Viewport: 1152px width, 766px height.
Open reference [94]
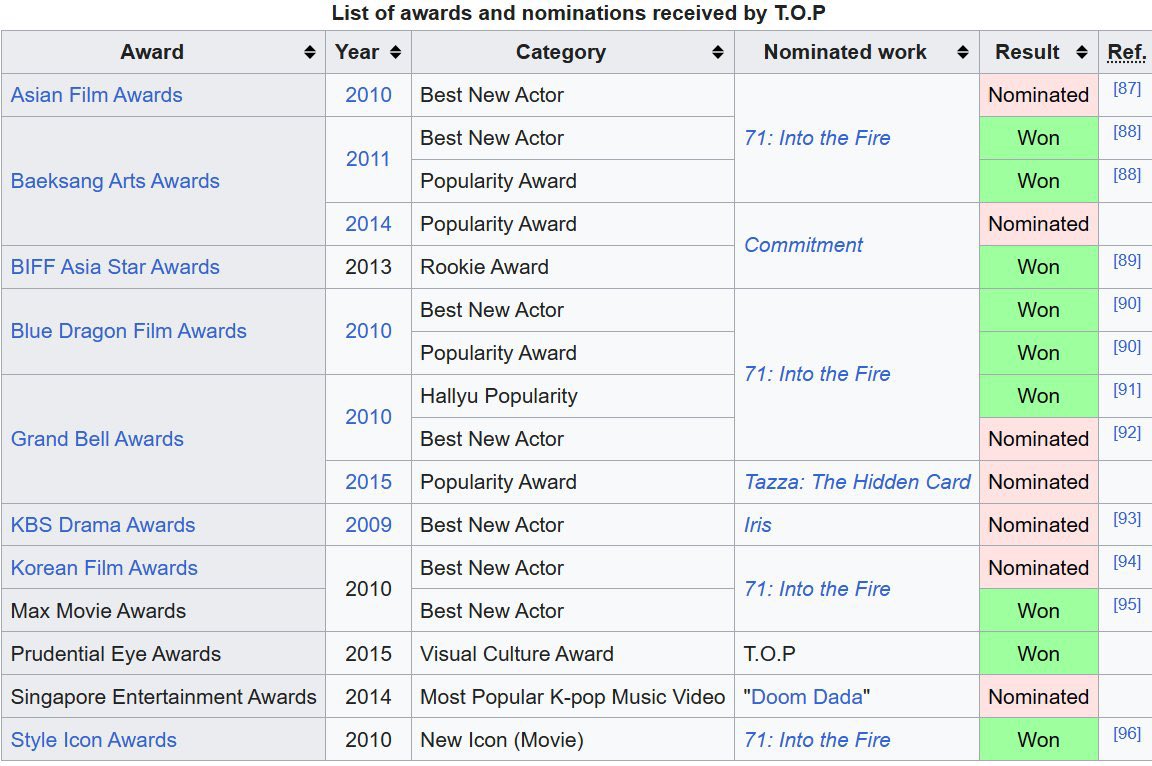pos(1126,562)
